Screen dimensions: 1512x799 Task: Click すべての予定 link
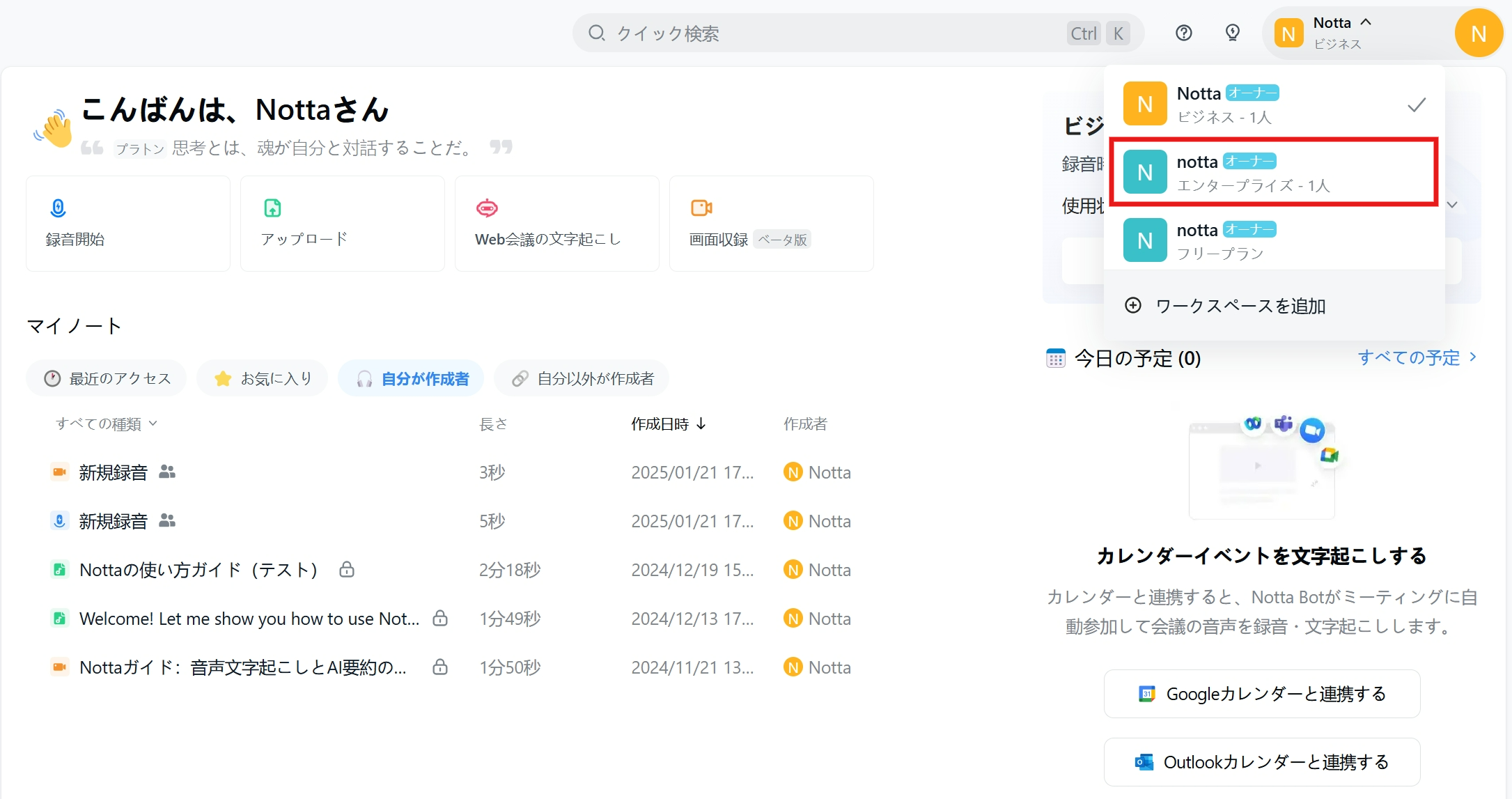[1417, 357]
